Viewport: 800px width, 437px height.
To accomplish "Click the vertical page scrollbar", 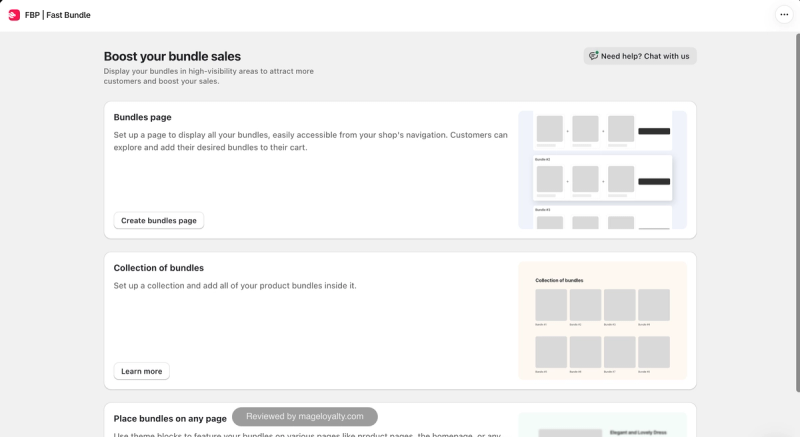I will pos(797,213).
